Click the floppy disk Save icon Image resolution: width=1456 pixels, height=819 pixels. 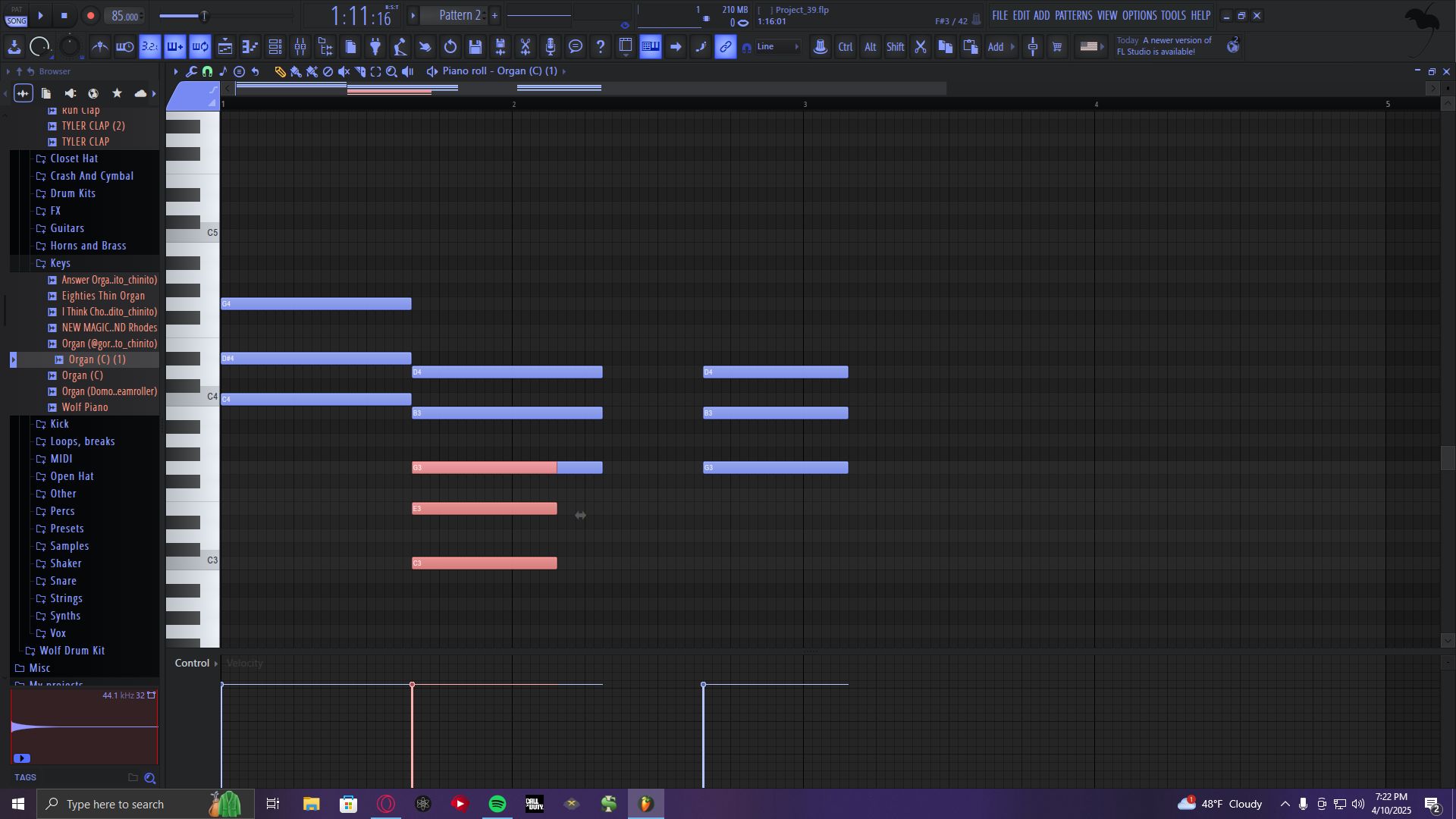click(475, 47)
